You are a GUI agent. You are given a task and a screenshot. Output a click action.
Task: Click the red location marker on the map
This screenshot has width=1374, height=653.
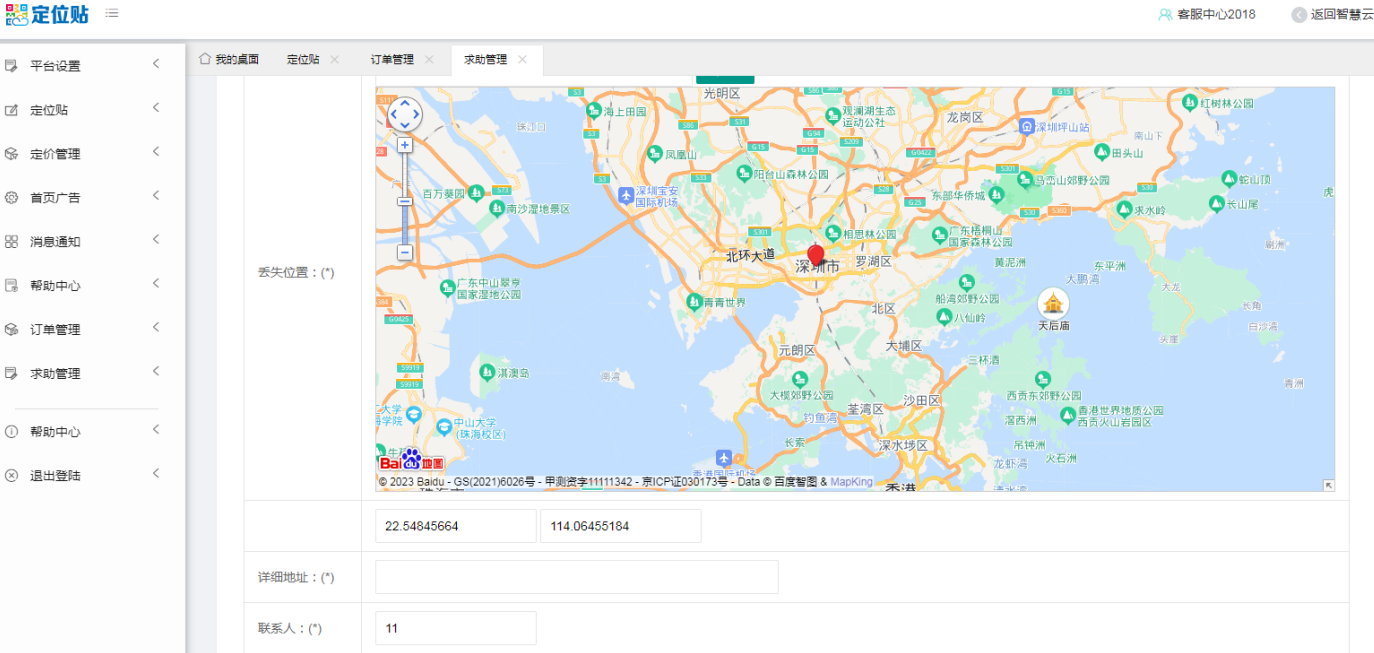(815, 254)
